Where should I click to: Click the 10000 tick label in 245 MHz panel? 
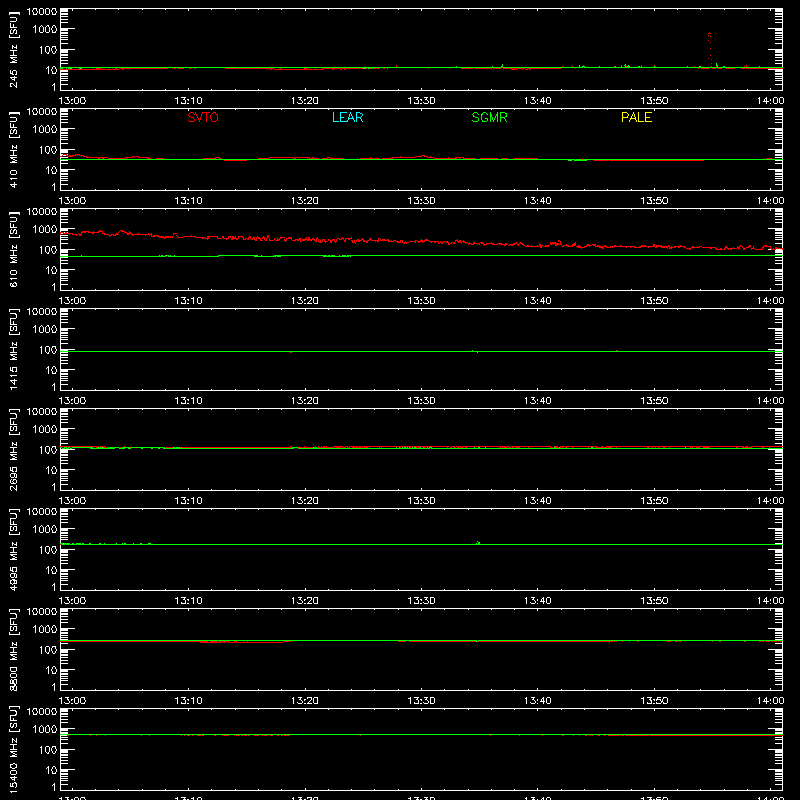click(42, 12)
